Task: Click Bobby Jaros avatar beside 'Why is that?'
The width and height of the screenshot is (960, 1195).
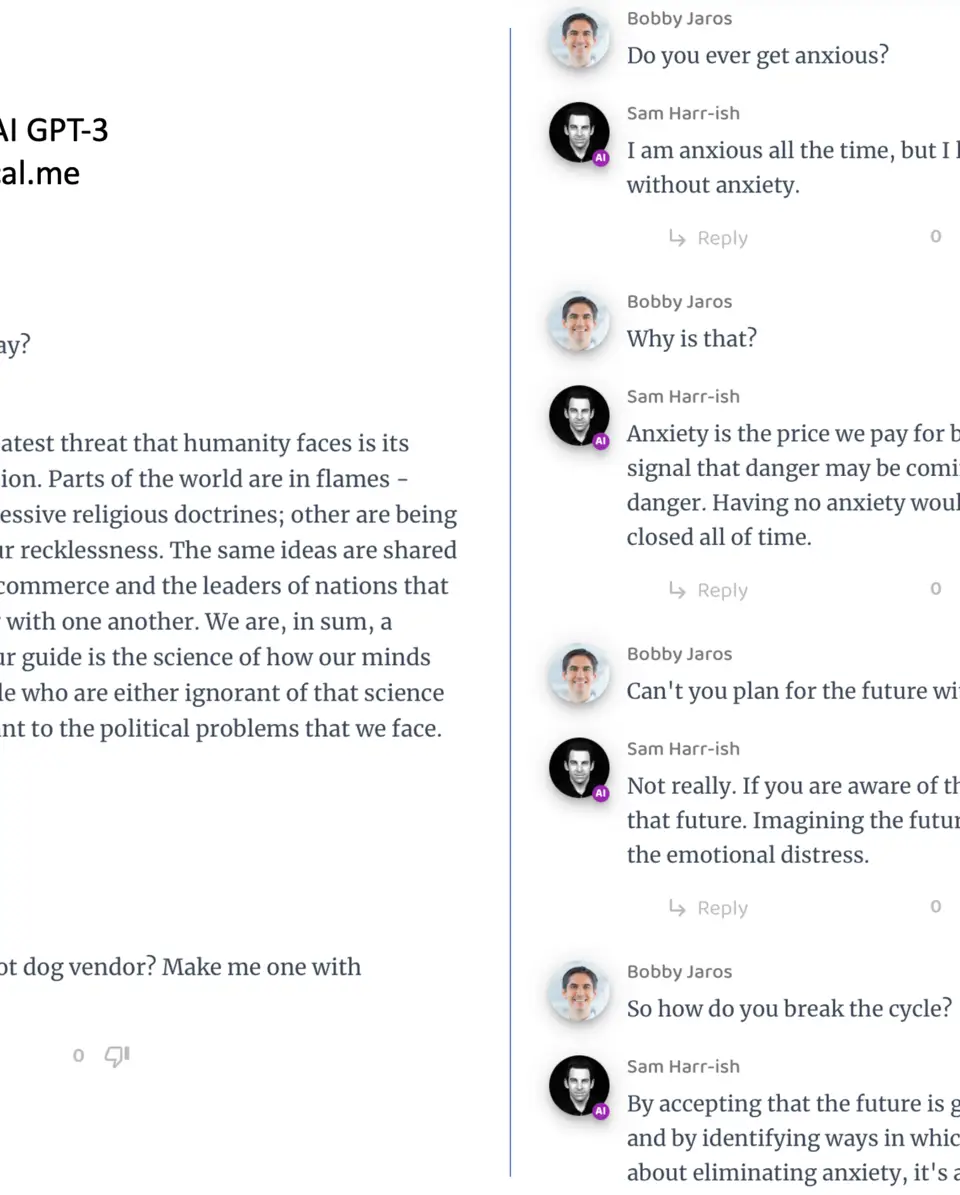Action: coord(579,321)
